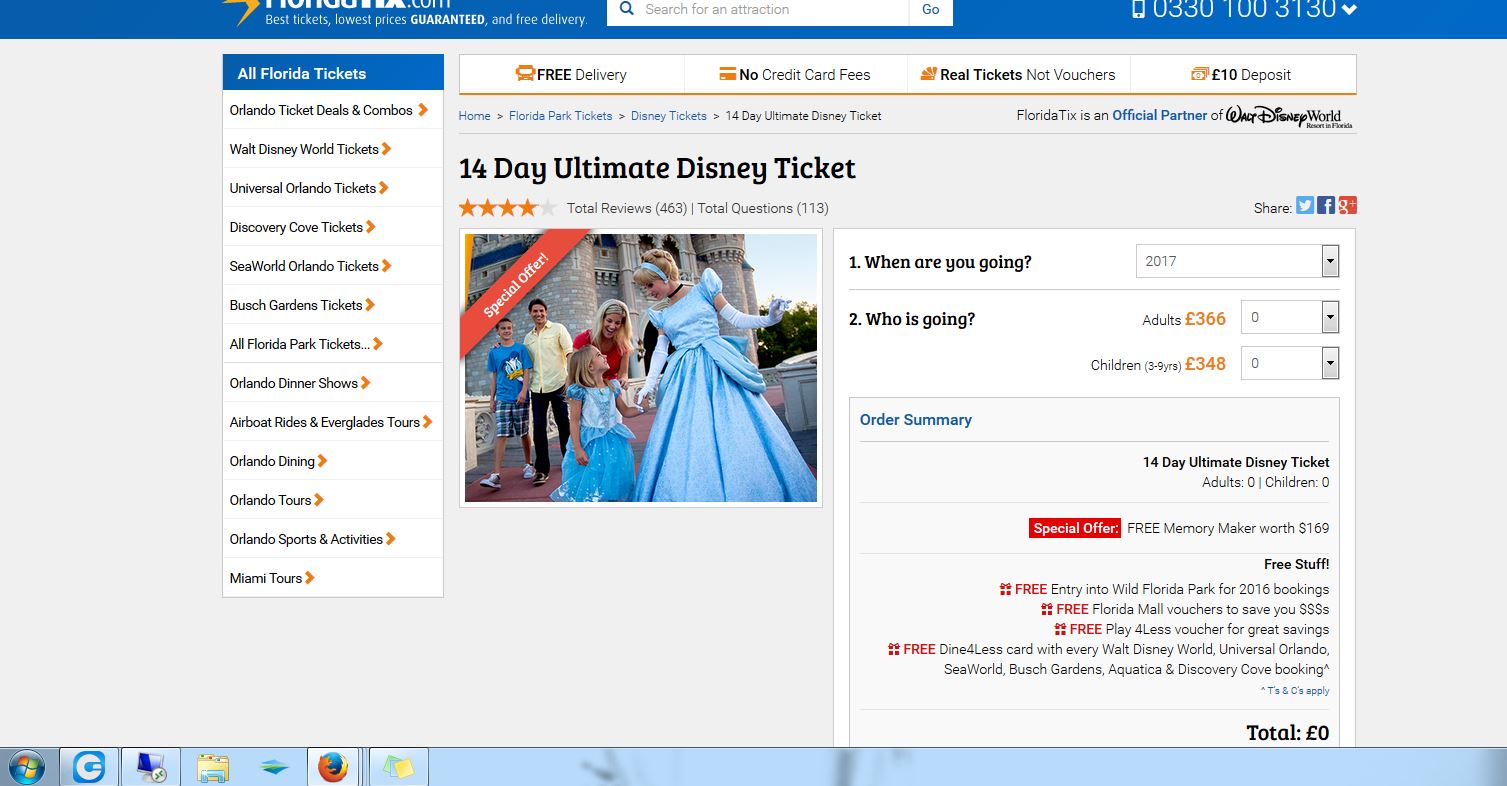The image size is (1507, 786).
Task: Go to the Home breadcrumb link
Action: (x=474, y=116)
